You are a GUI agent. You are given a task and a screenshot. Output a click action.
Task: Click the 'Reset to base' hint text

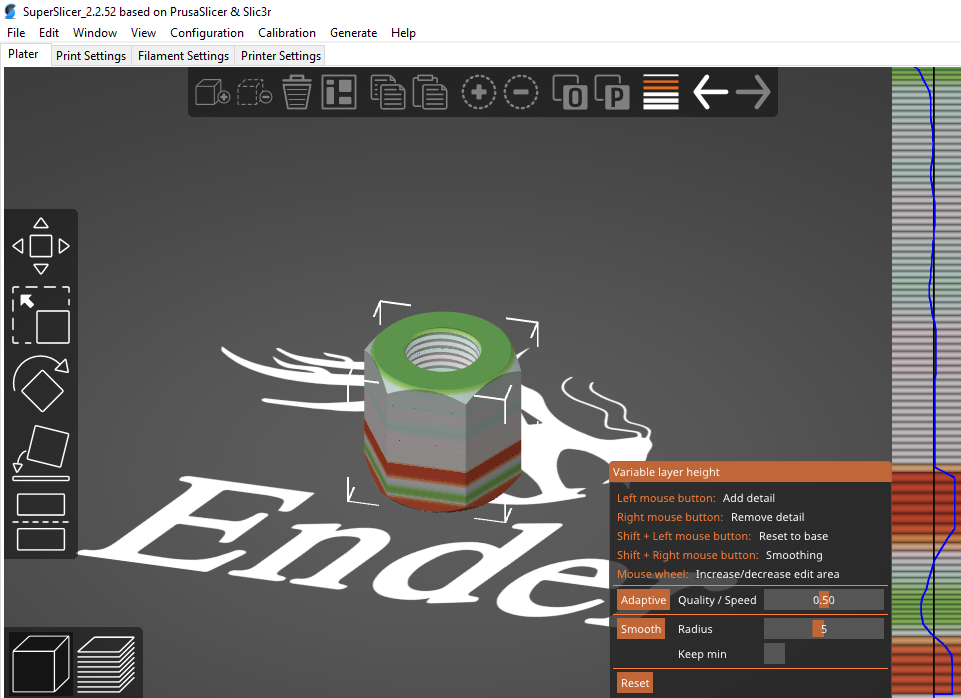[x=793, y=536]
